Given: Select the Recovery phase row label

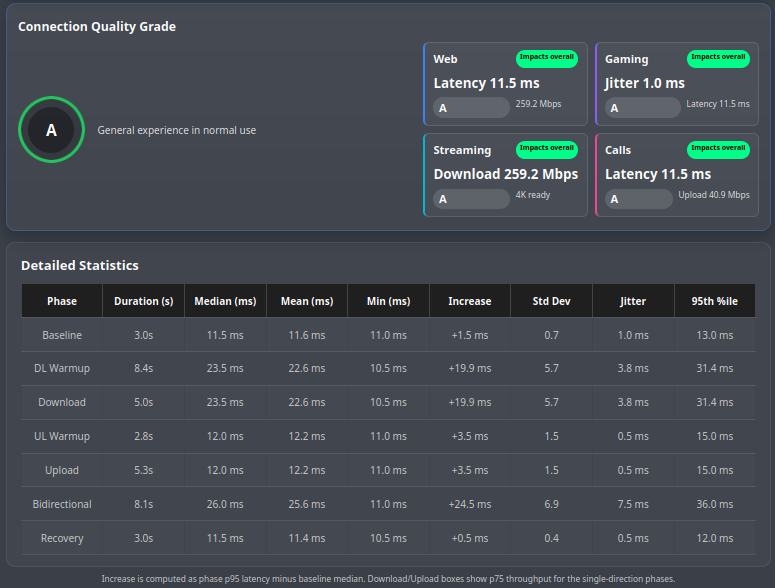Looking at the screenshot, I should [x=62, y=538].
